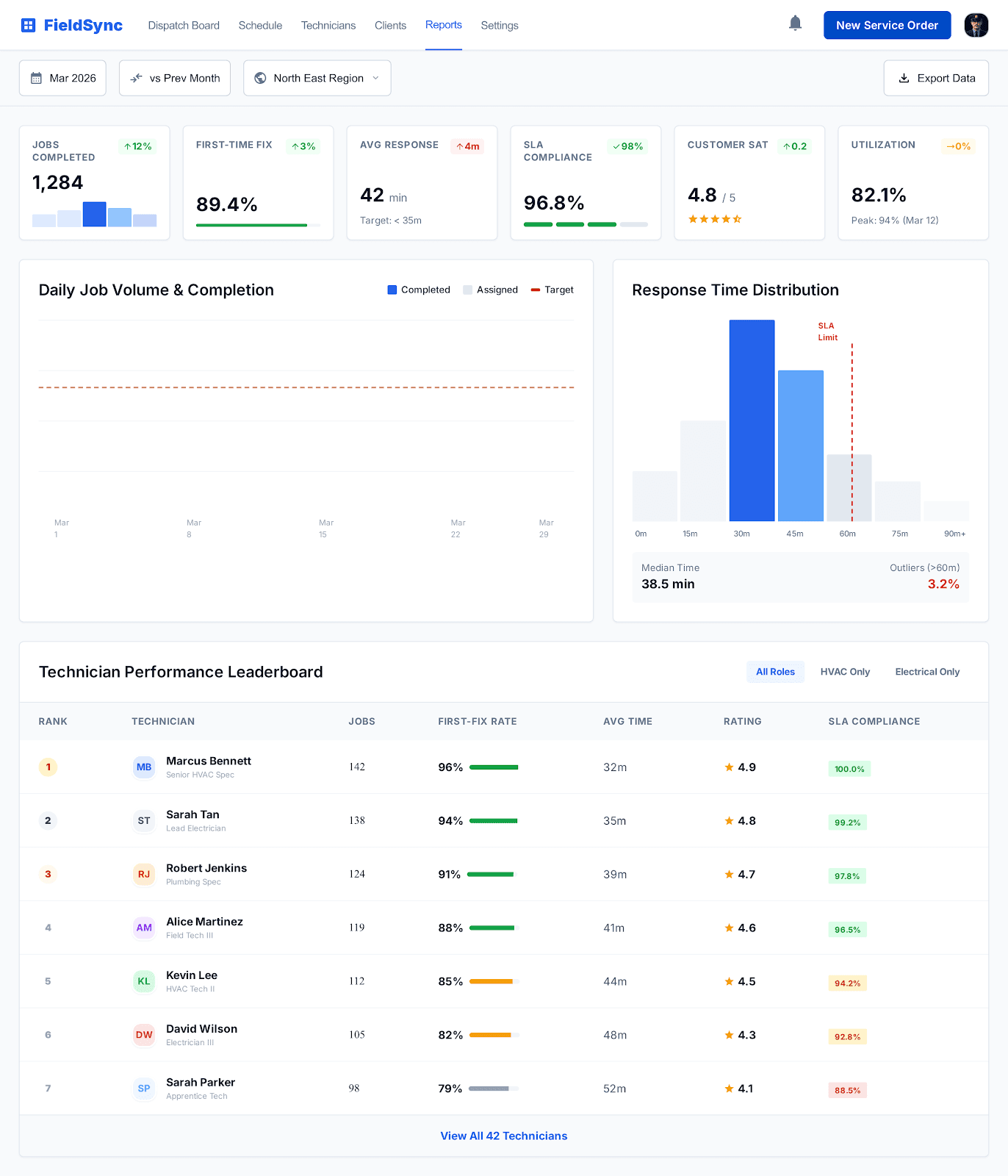Screen dimensions: 1008x1176
Task: Open the user profile avatar
Action: click(x=976, y=25)
